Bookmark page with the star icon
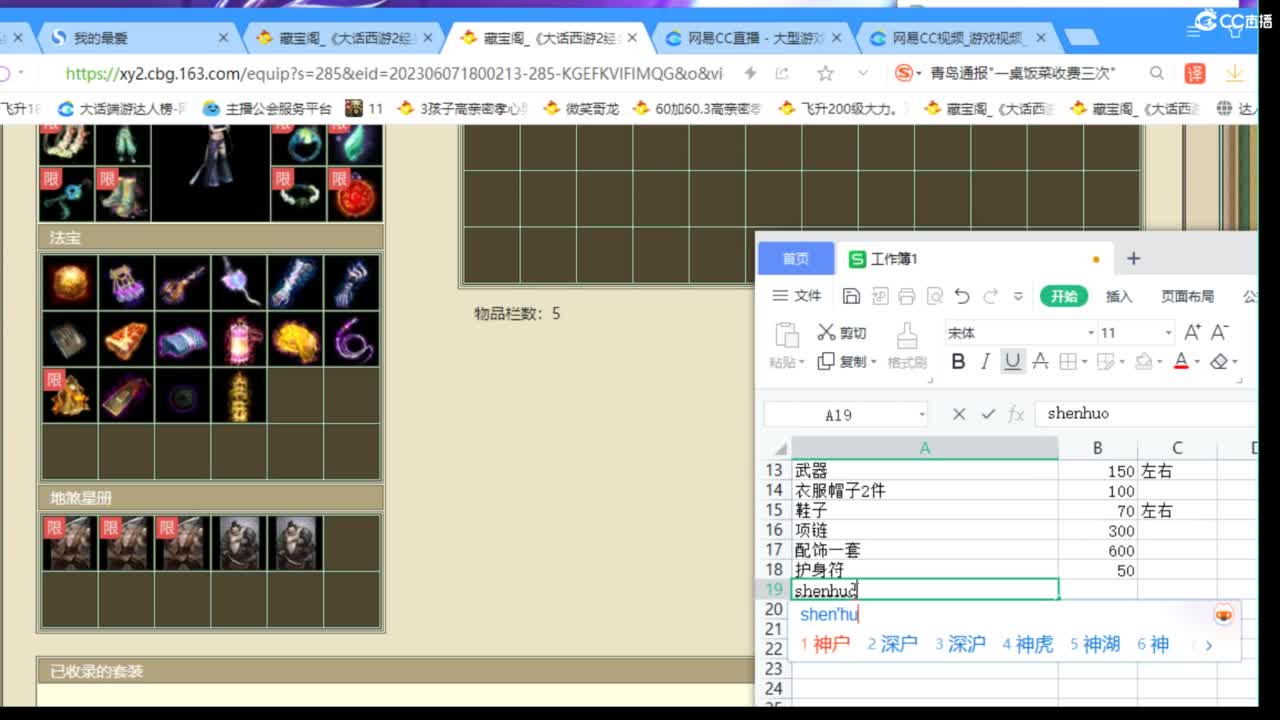 click(825, 73)
